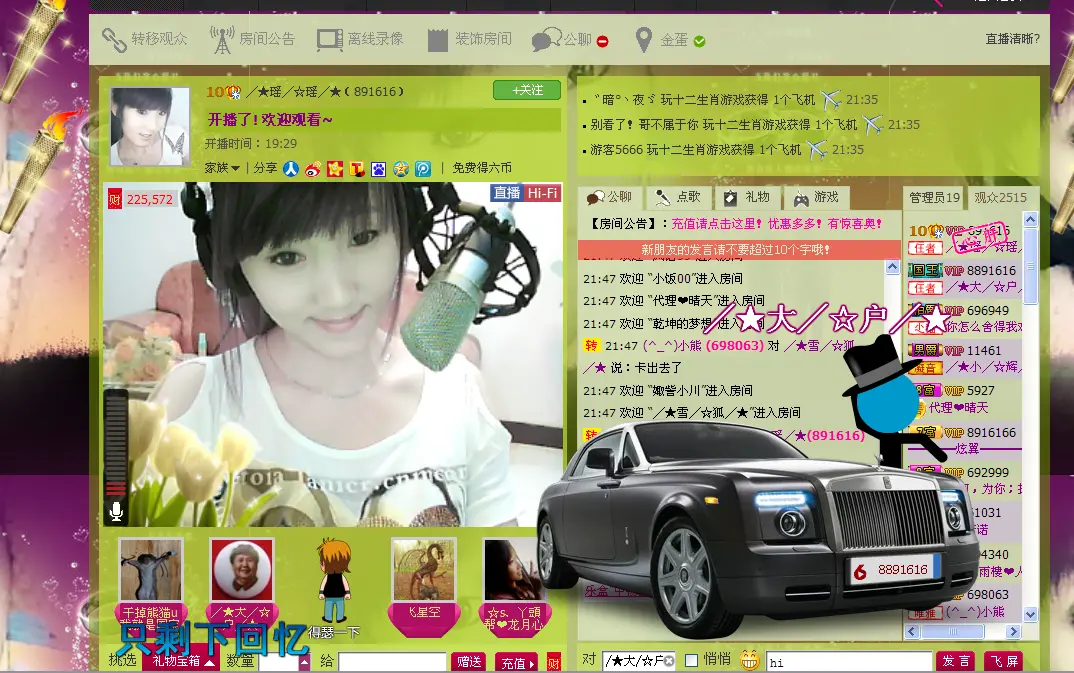Click the 得瑟一下 cartoon character
The height and width of the screenshot is (673, 1074).
(335, 581)
